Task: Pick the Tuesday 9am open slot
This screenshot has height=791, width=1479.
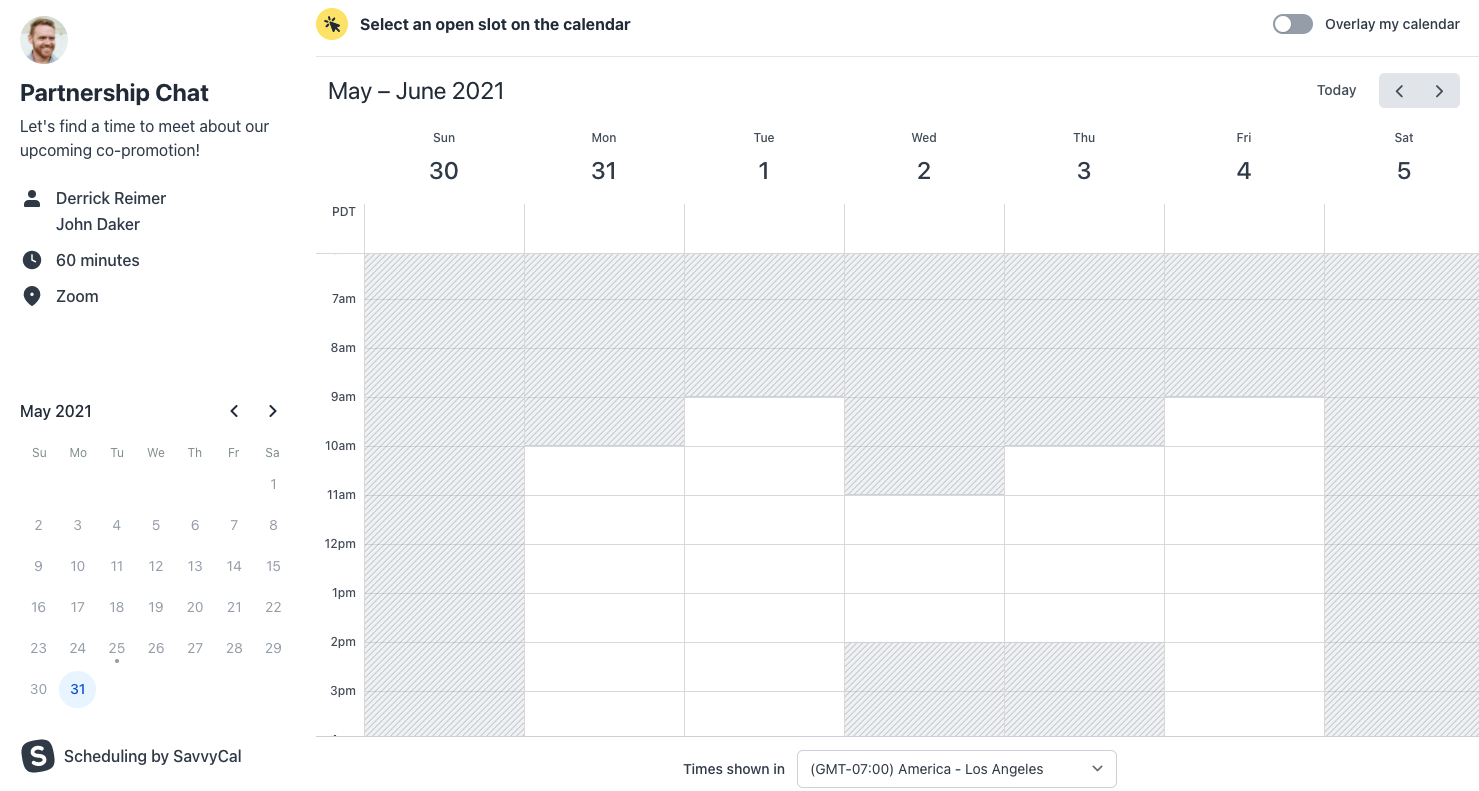Action: point(764,421)
